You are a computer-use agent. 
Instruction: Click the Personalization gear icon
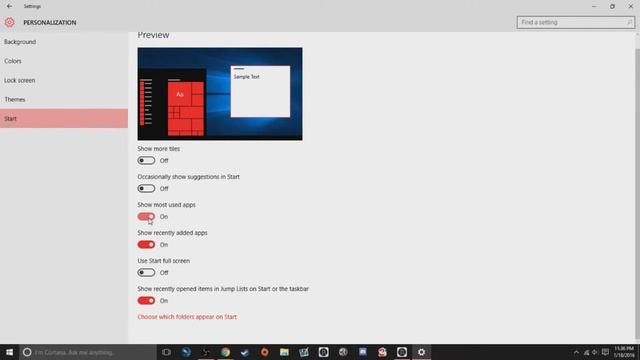click(9, 22)
